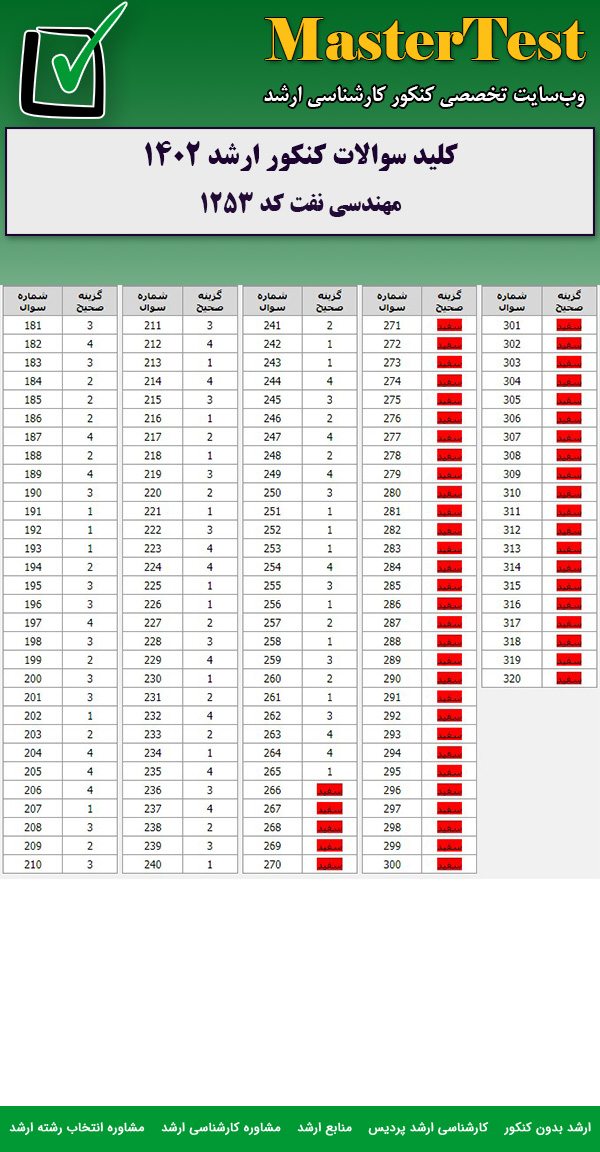Select the مشاوره انتخاب رشته ارشد footer link

tap(77, 1127)
